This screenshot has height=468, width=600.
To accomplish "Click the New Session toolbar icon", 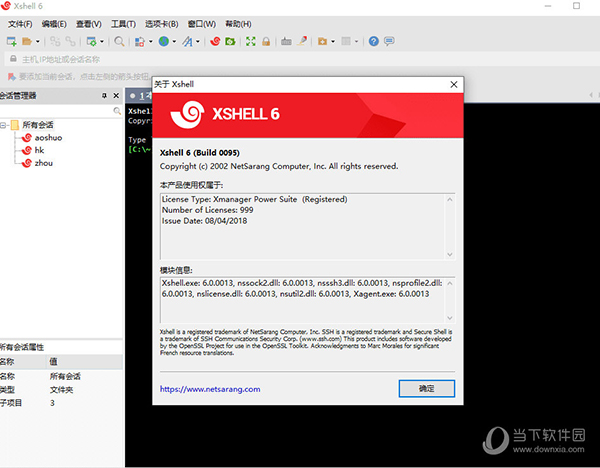I will point(11,41).
